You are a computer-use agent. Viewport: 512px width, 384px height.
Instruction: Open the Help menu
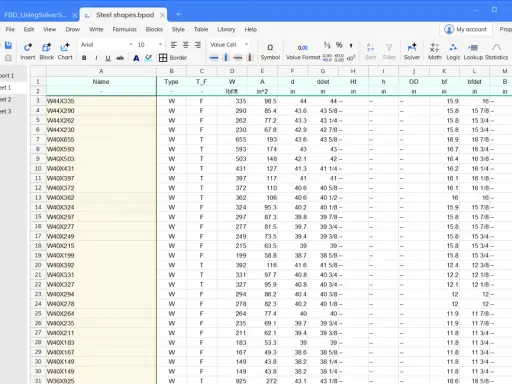(x=250, y=29)
